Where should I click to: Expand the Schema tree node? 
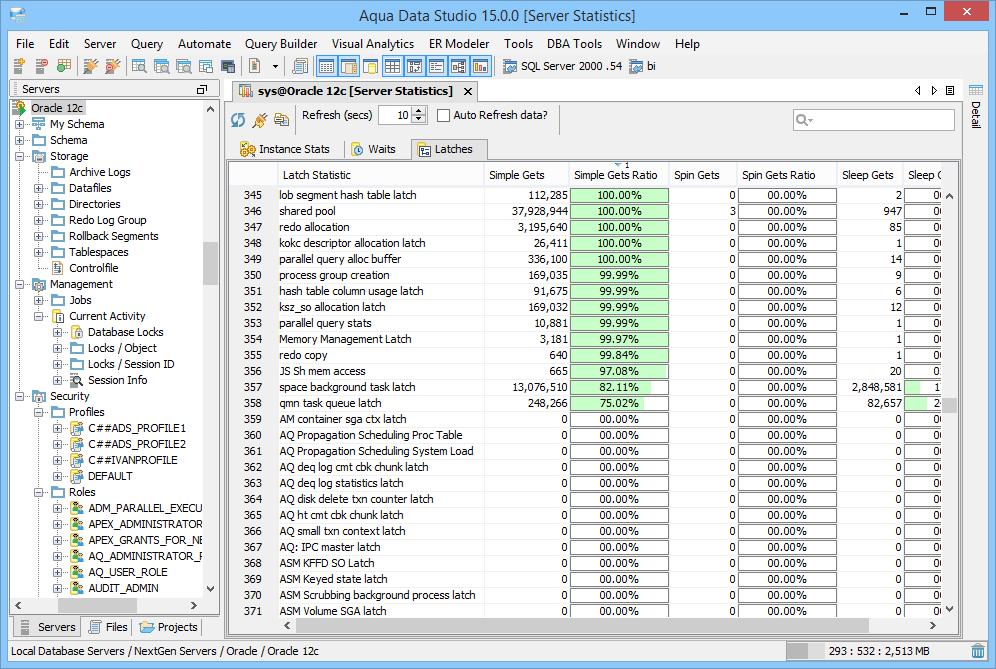pos(20,140)
